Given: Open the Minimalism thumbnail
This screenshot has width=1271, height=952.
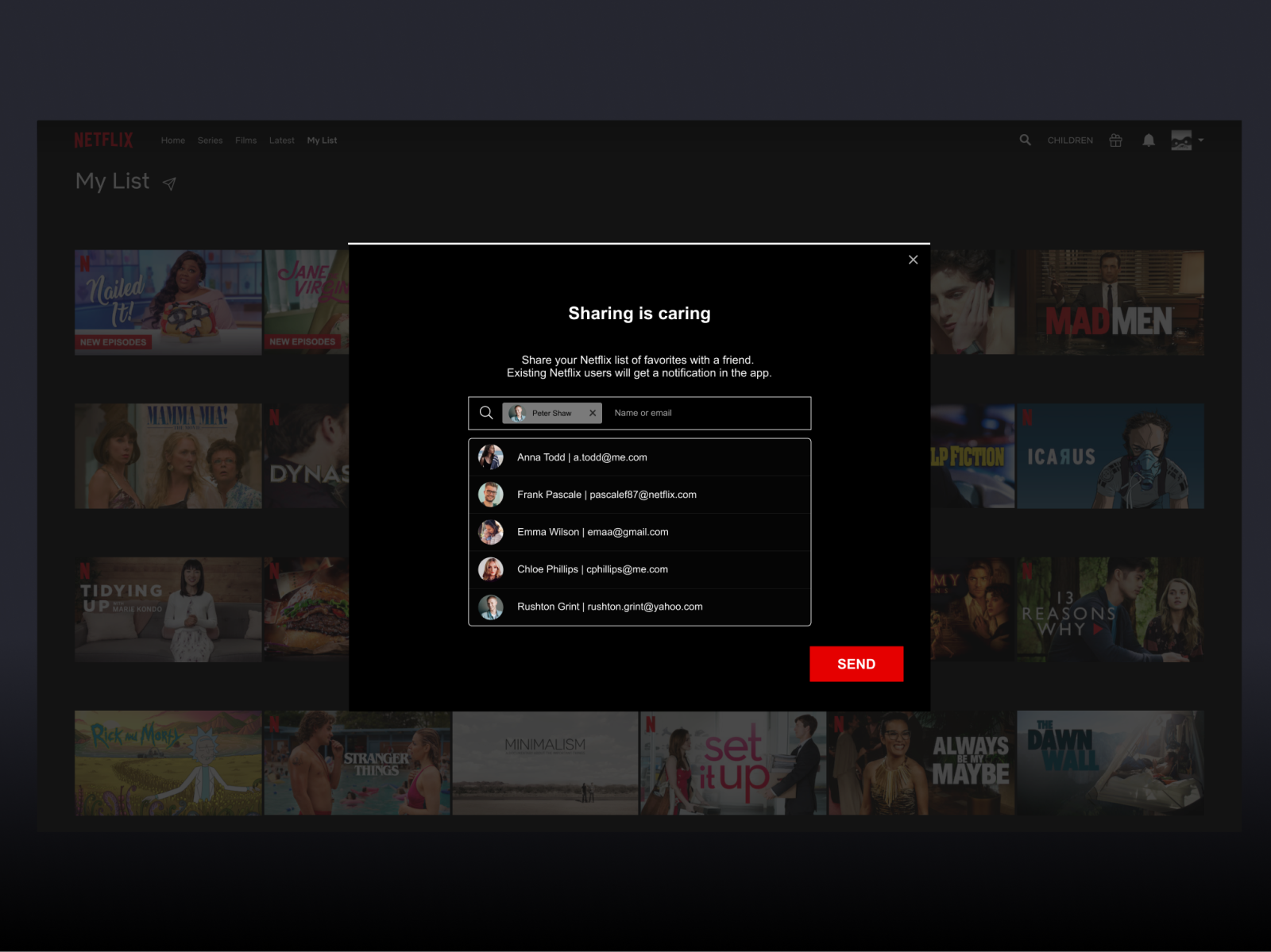Looking at the screenshot, I should pos(545,763).
